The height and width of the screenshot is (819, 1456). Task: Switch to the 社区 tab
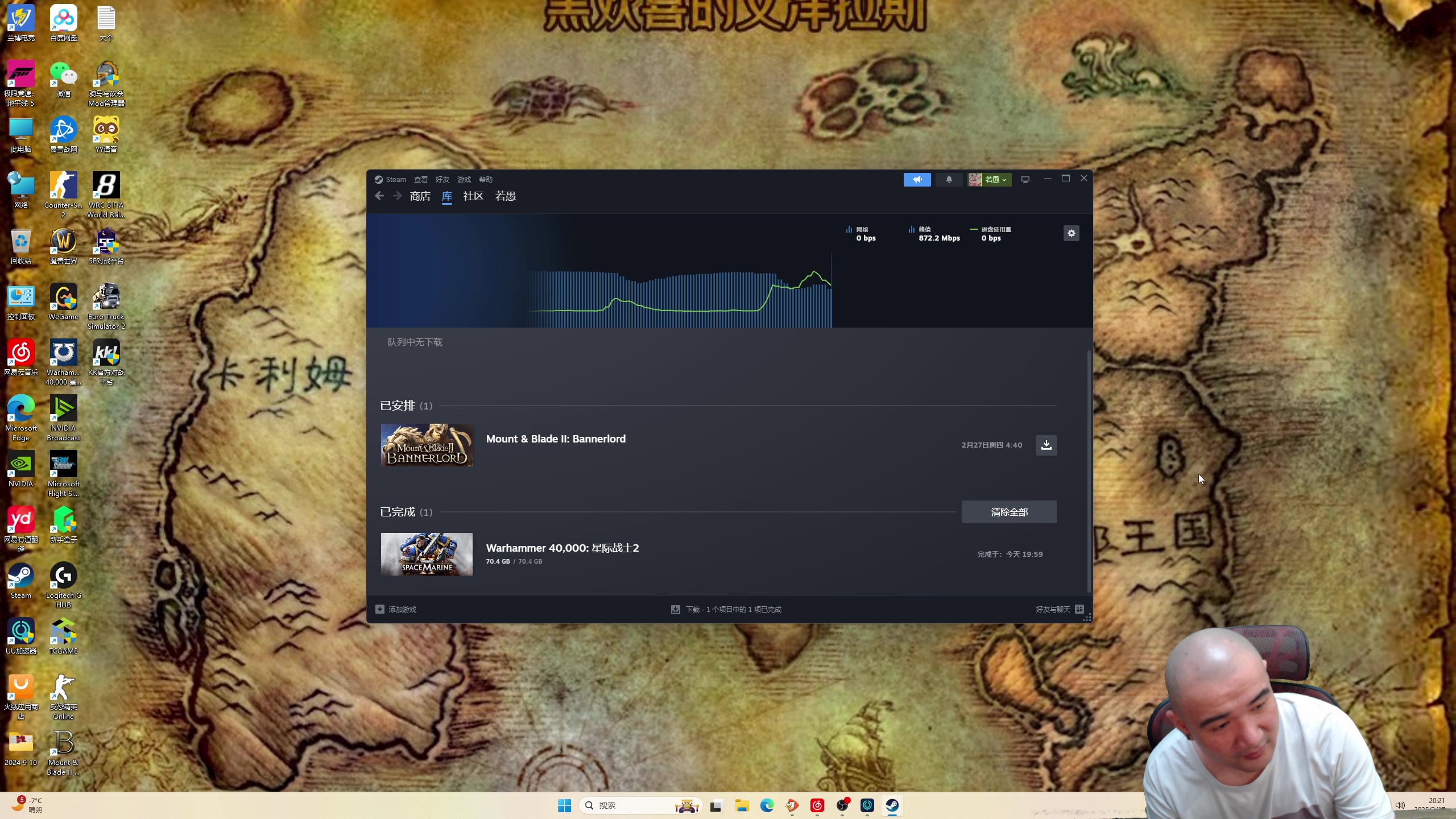[x=473, y=196]
